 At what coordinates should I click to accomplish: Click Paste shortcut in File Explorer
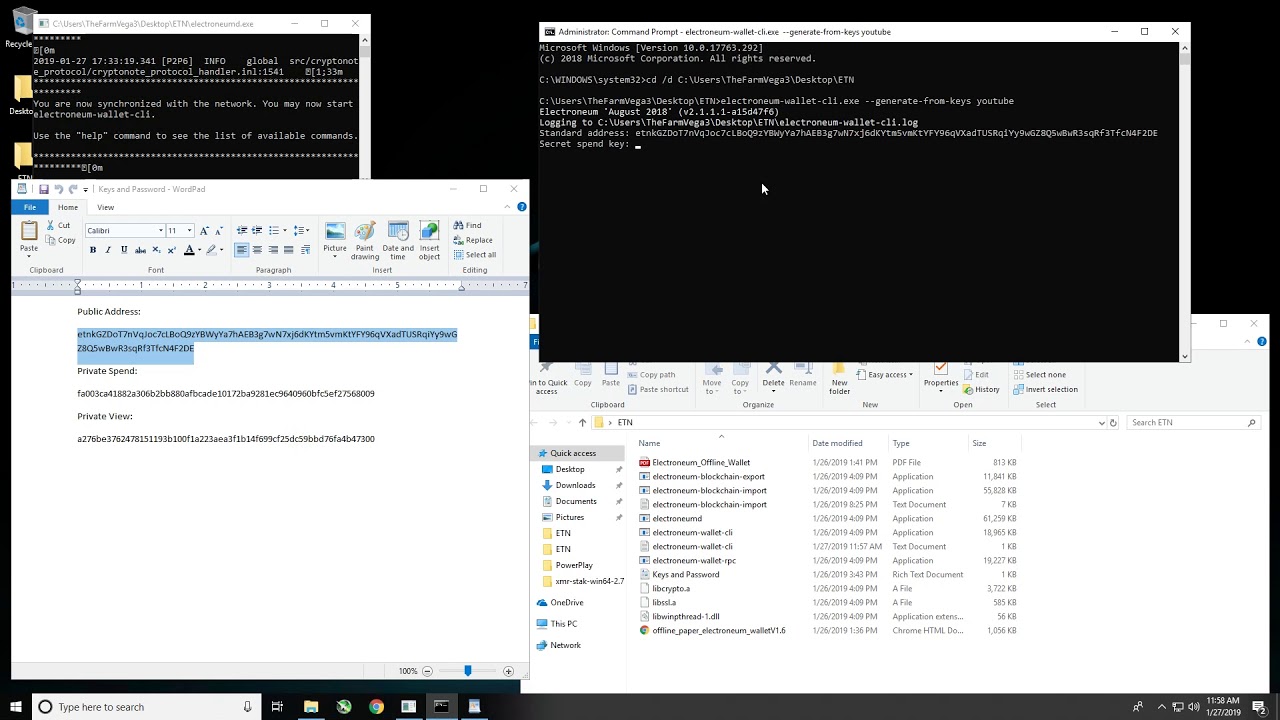pyautogui.click(x=657, y=389)
